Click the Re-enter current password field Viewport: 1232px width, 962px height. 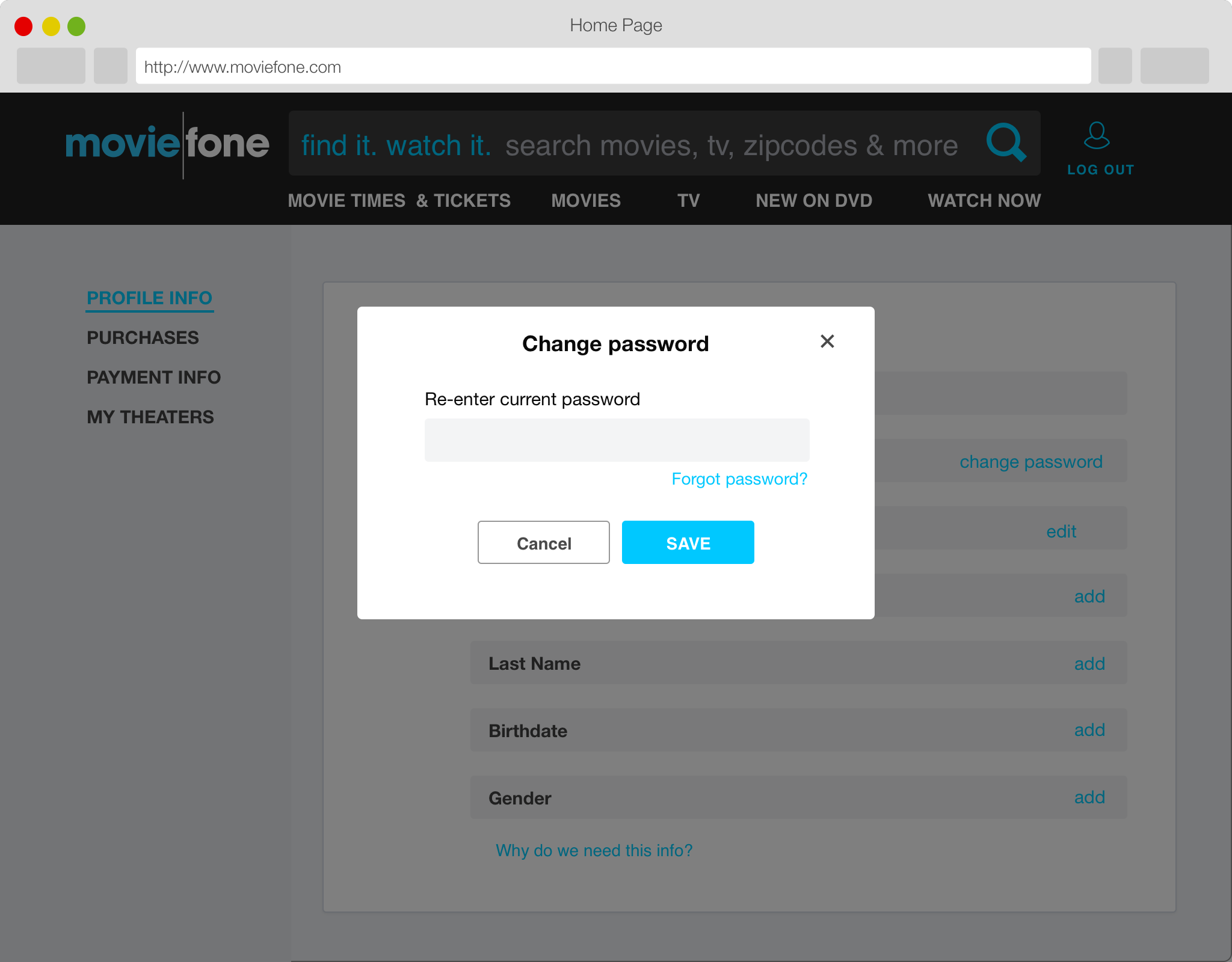pos(617,440)
